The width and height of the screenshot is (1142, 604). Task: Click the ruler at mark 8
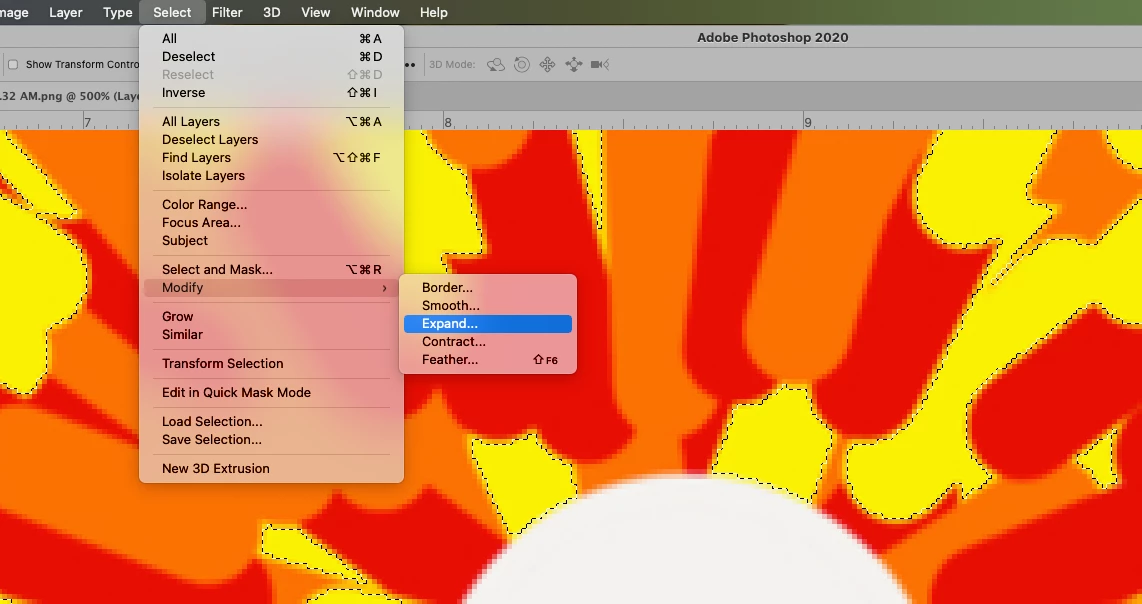tap(447, 122)
